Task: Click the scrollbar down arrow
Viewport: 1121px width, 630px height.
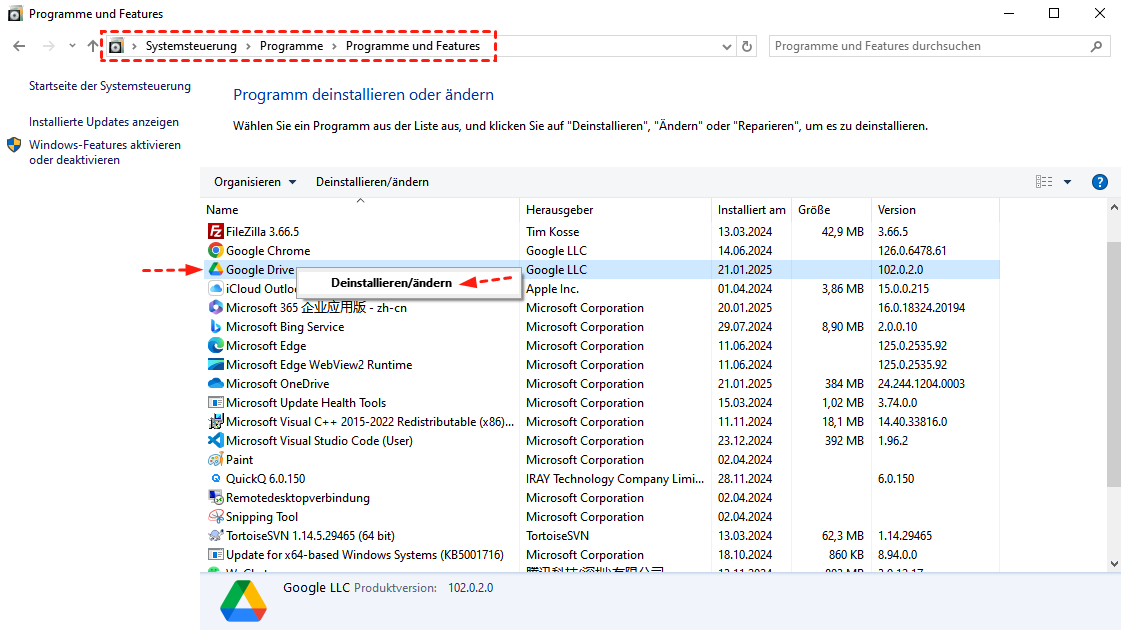Action: tap(1114, 563)
